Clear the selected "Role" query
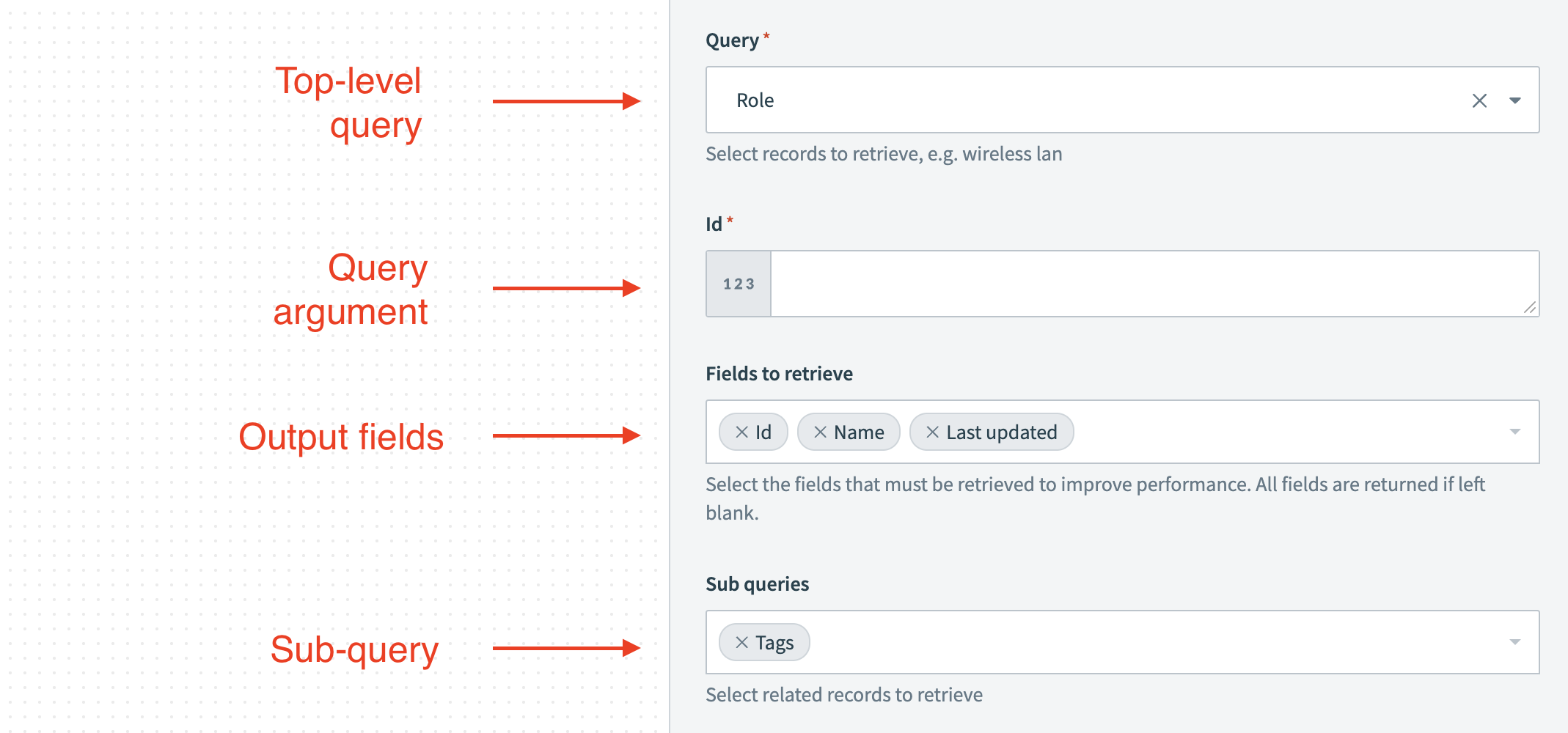The width and height of the screenshot is (1568, 733). (1479, 101)
